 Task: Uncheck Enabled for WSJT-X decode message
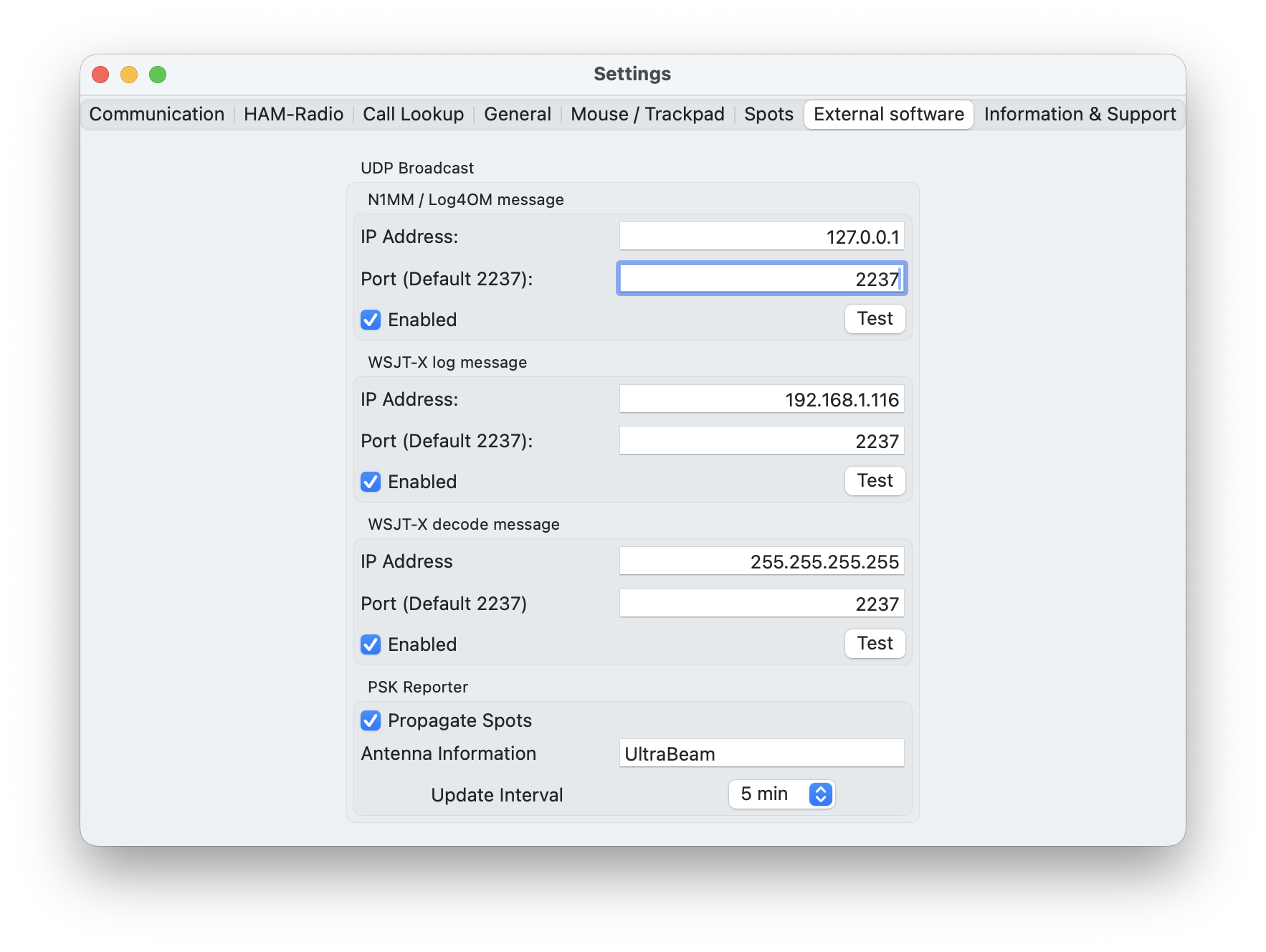click(x=371, y=644)
